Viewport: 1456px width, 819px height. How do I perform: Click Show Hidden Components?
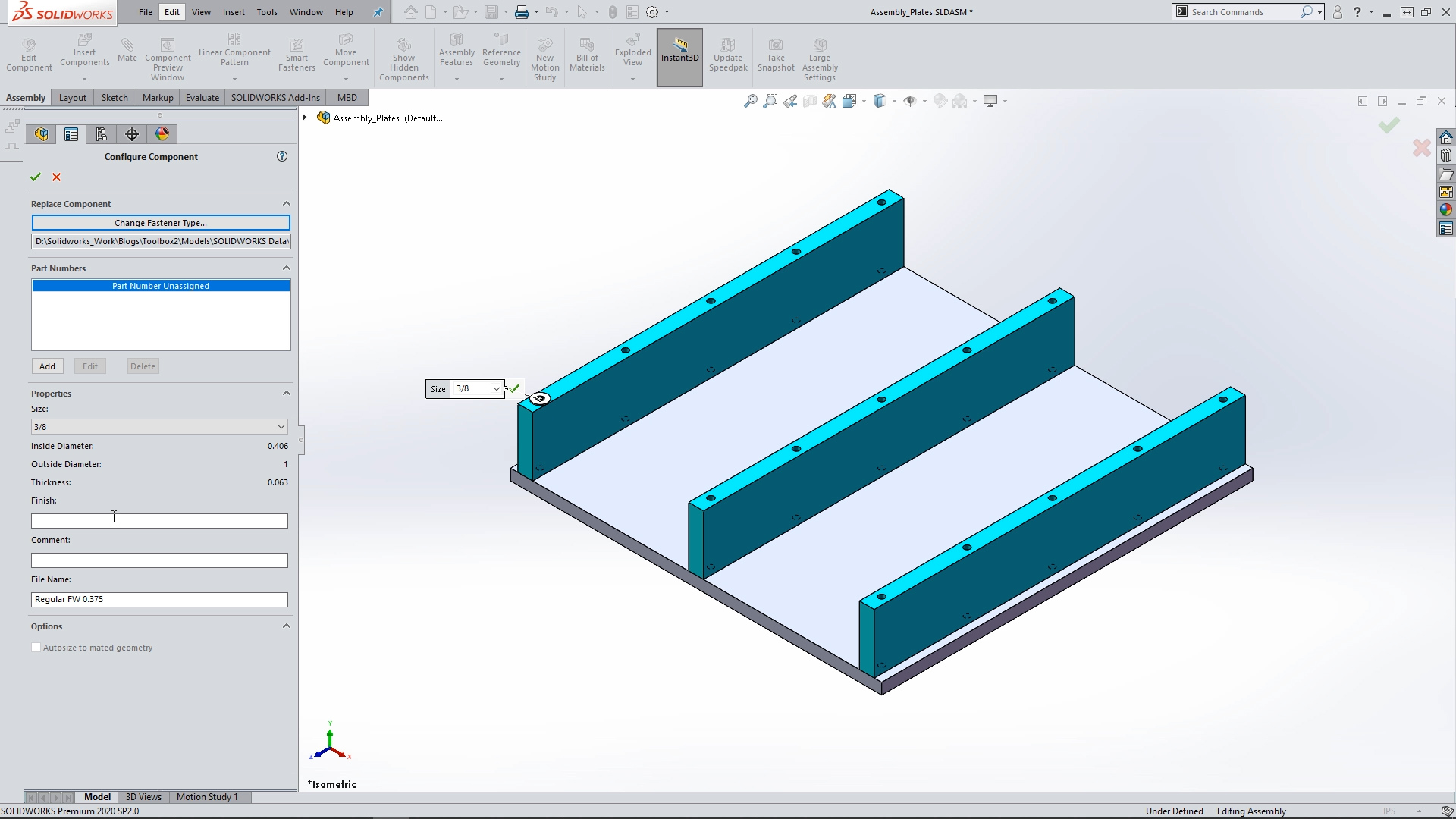[404, 58]
